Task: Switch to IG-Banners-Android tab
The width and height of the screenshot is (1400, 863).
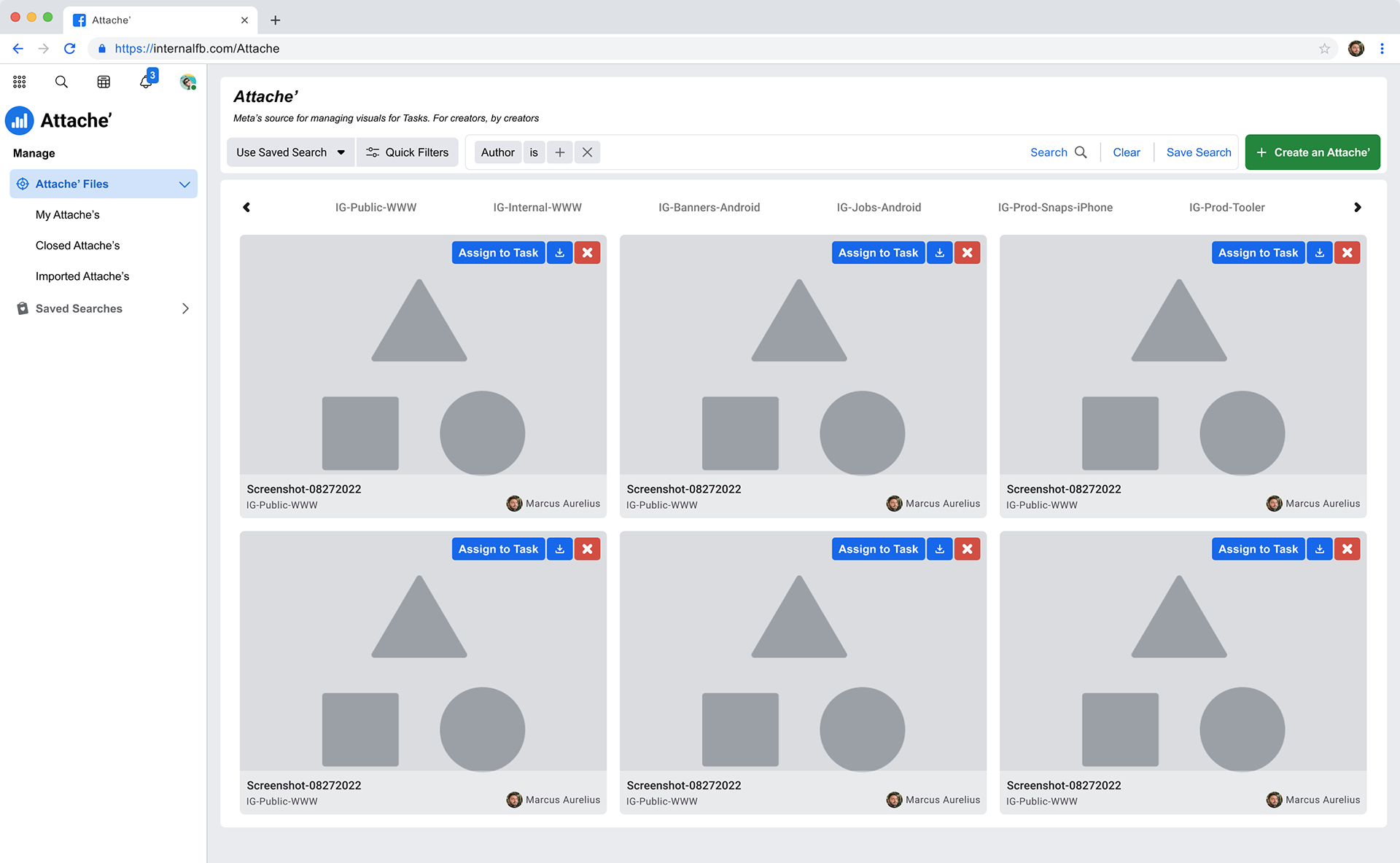Action: [709, 208]
